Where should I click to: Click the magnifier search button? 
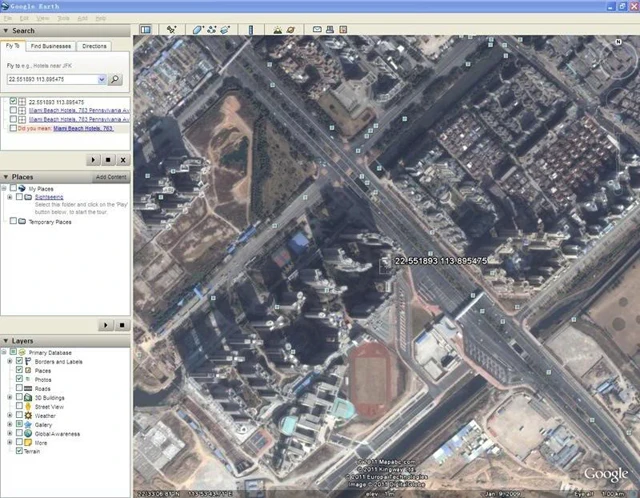(x=116, y=79)
